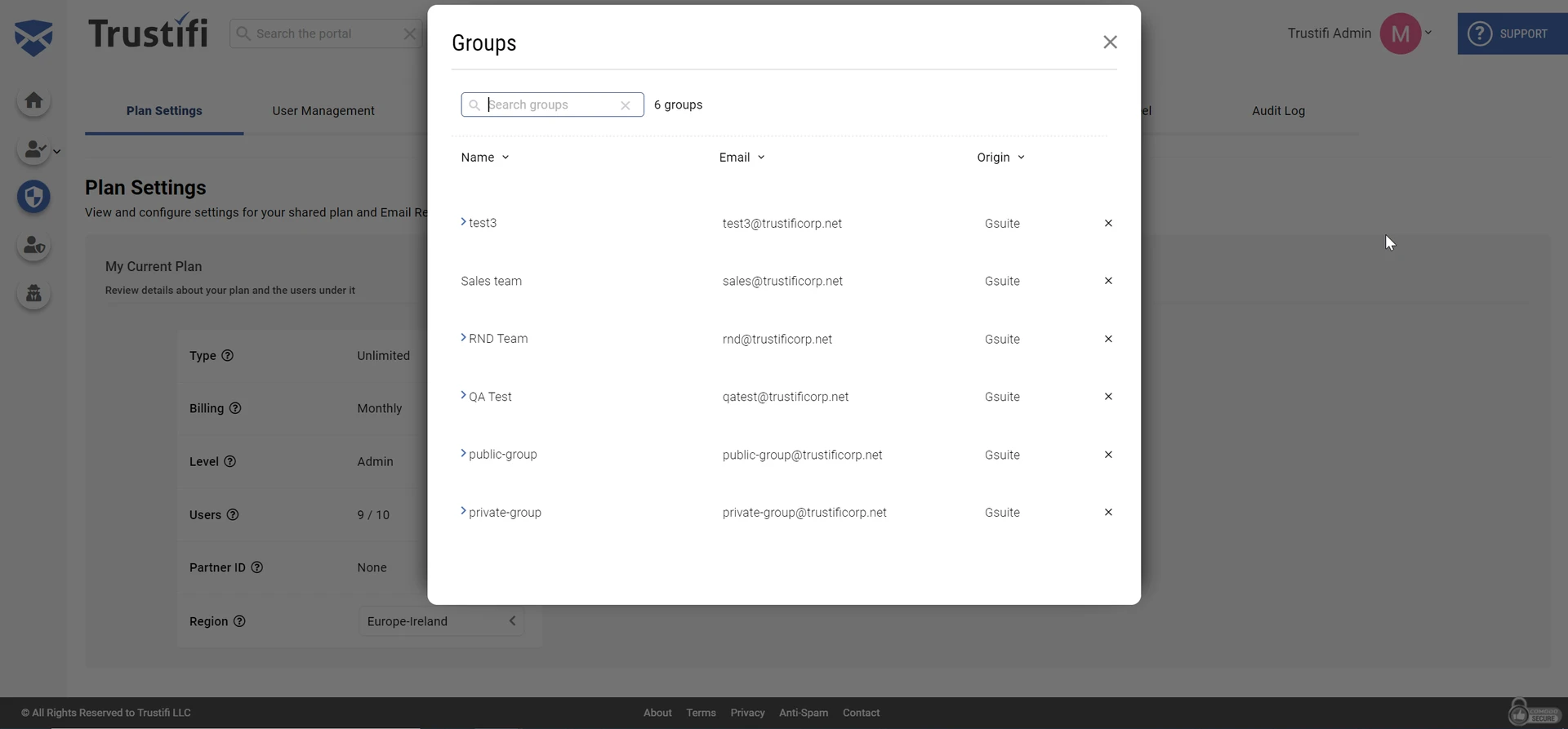Open the user shield sidebar icon
1568x729 pixels.
click(33, 245)
